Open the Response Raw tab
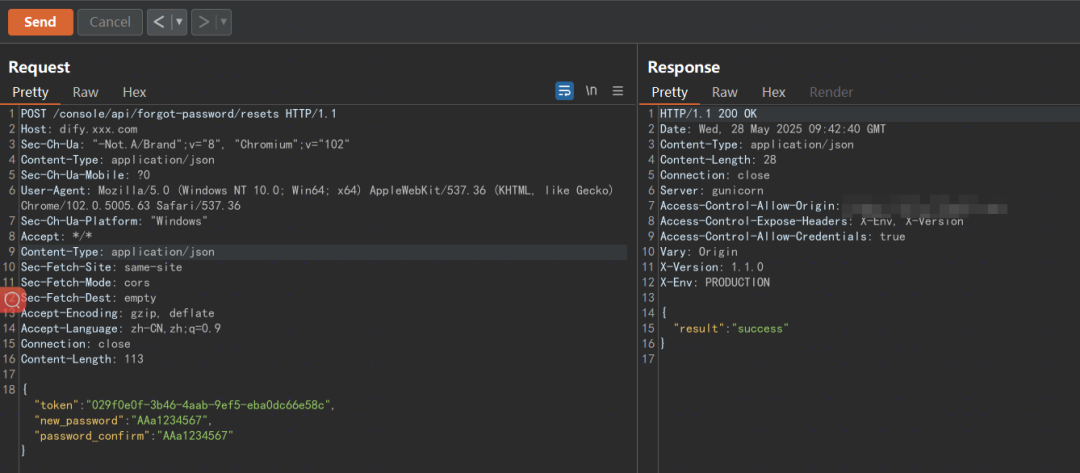This screenshot has height=473, width=1080. [725, 92]
